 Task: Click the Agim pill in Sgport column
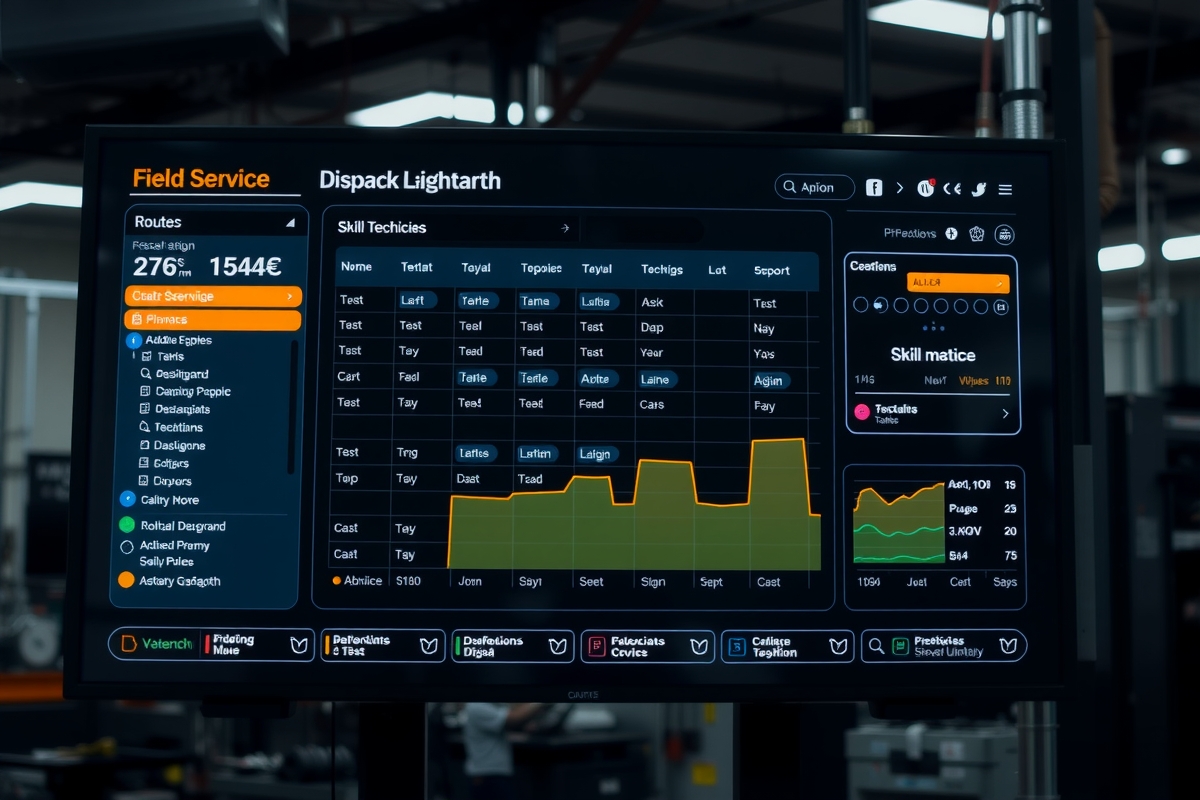(771, 381)
